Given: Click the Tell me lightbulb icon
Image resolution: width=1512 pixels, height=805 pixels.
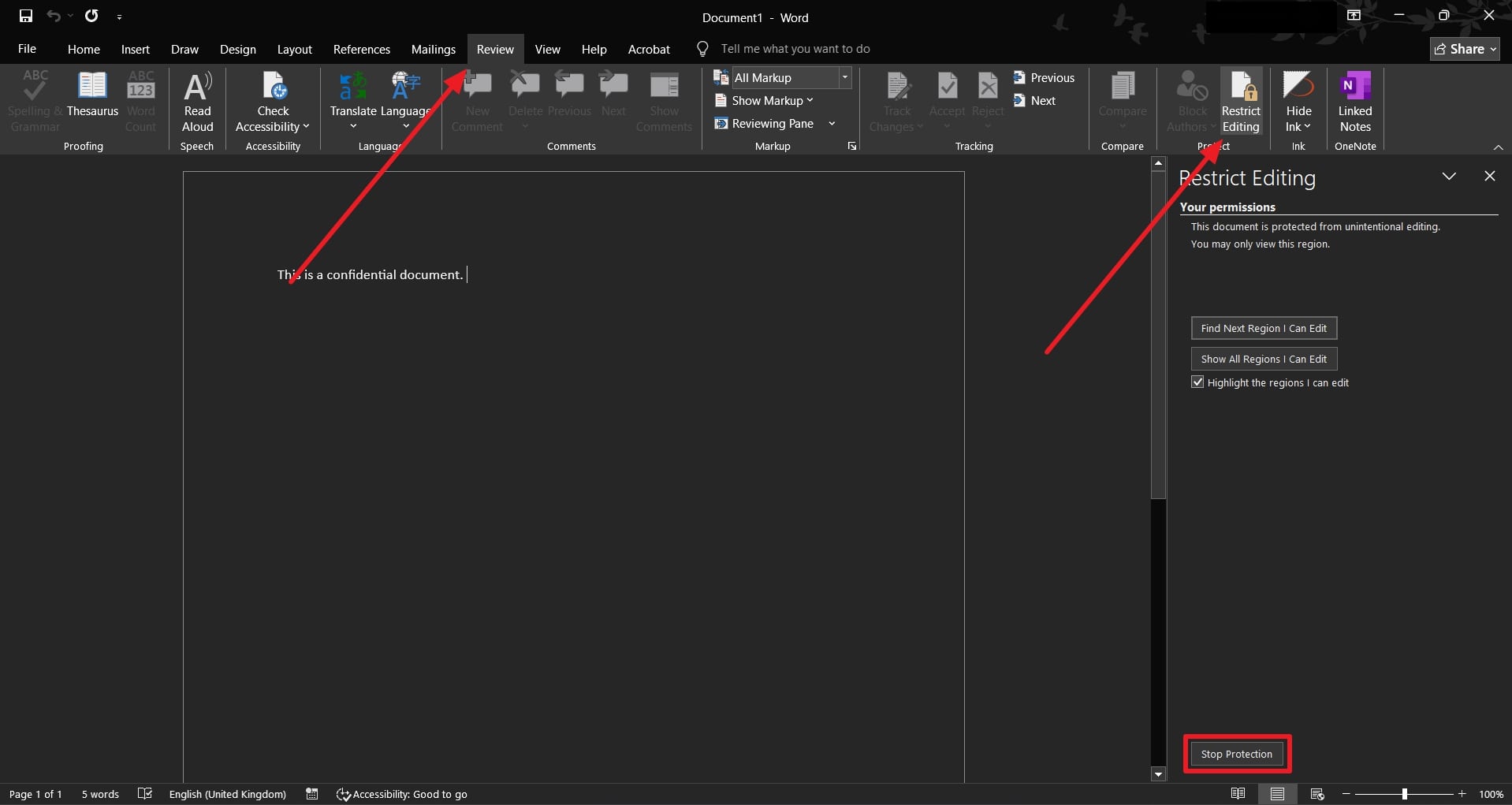Looking at the screenshot, I should click(702, 49).
